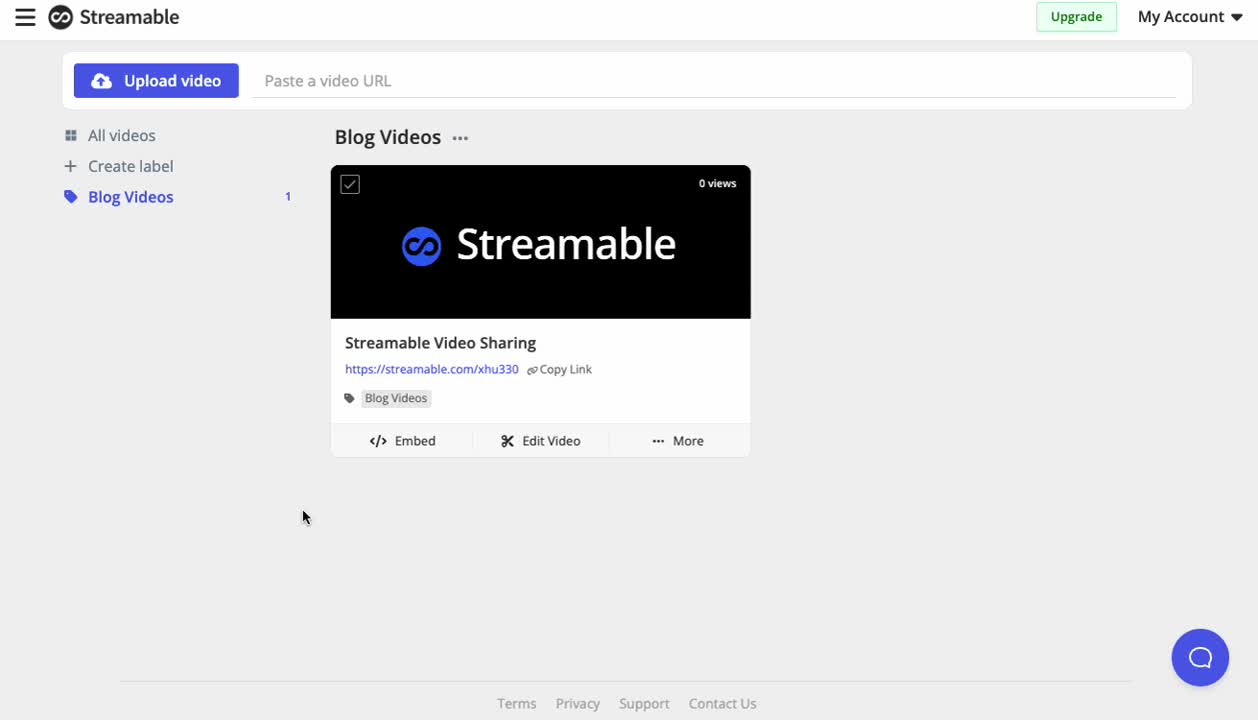1258x720 pixels.
Task: Open the More menu on video card
Action: pyautogui.click(x=678, y=441)
